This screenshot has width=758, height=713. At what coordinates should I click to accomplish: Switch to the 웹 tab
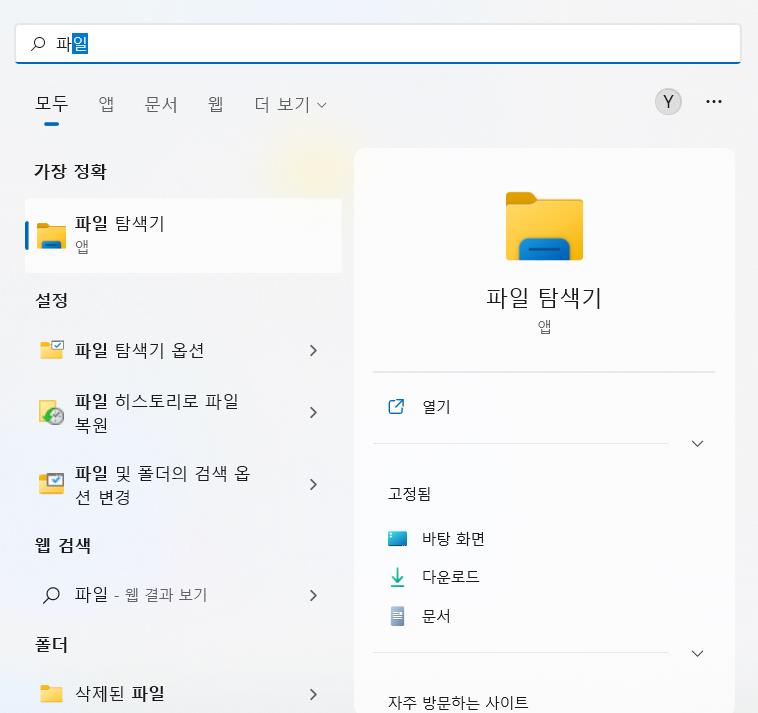pyautogui.click(x=216, y=104)
